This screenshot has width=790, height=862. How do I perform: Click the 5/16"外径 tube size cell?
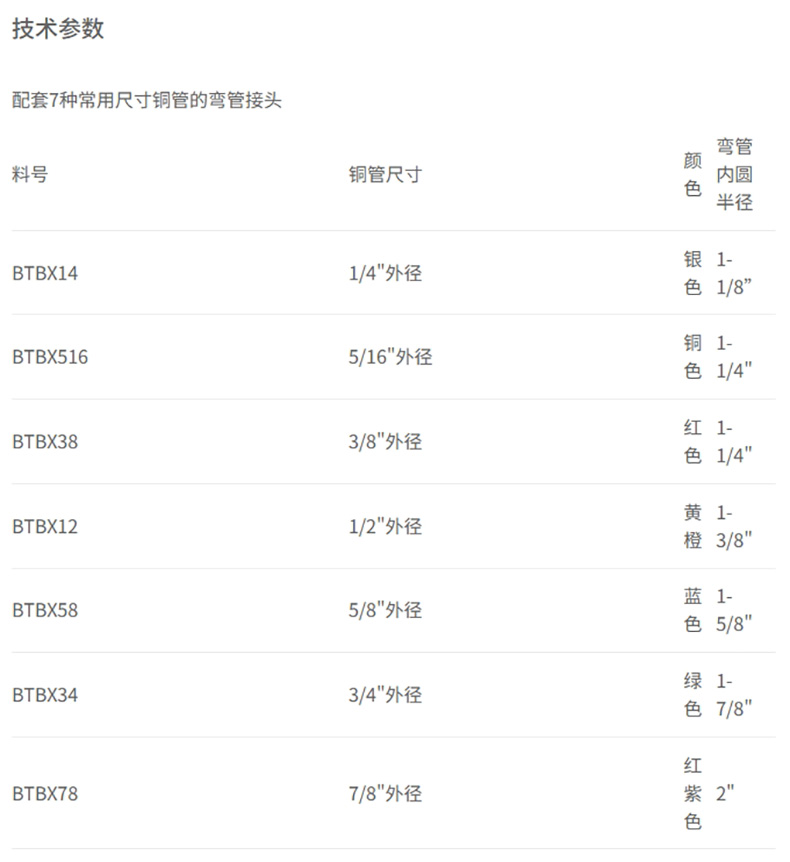click(390, 357)
